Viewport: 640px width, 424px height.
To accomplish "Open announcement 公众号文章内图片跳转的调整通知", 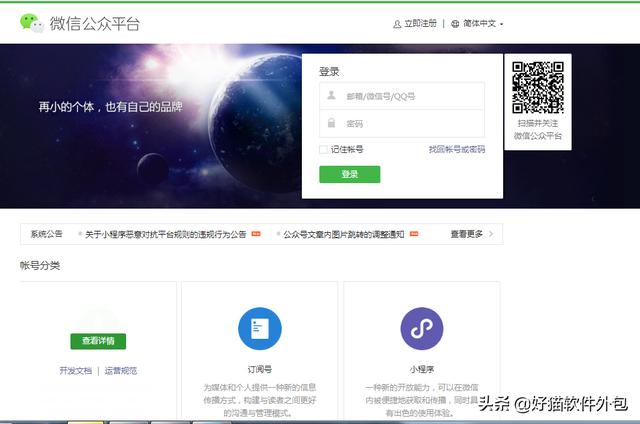I will point(344,234).
